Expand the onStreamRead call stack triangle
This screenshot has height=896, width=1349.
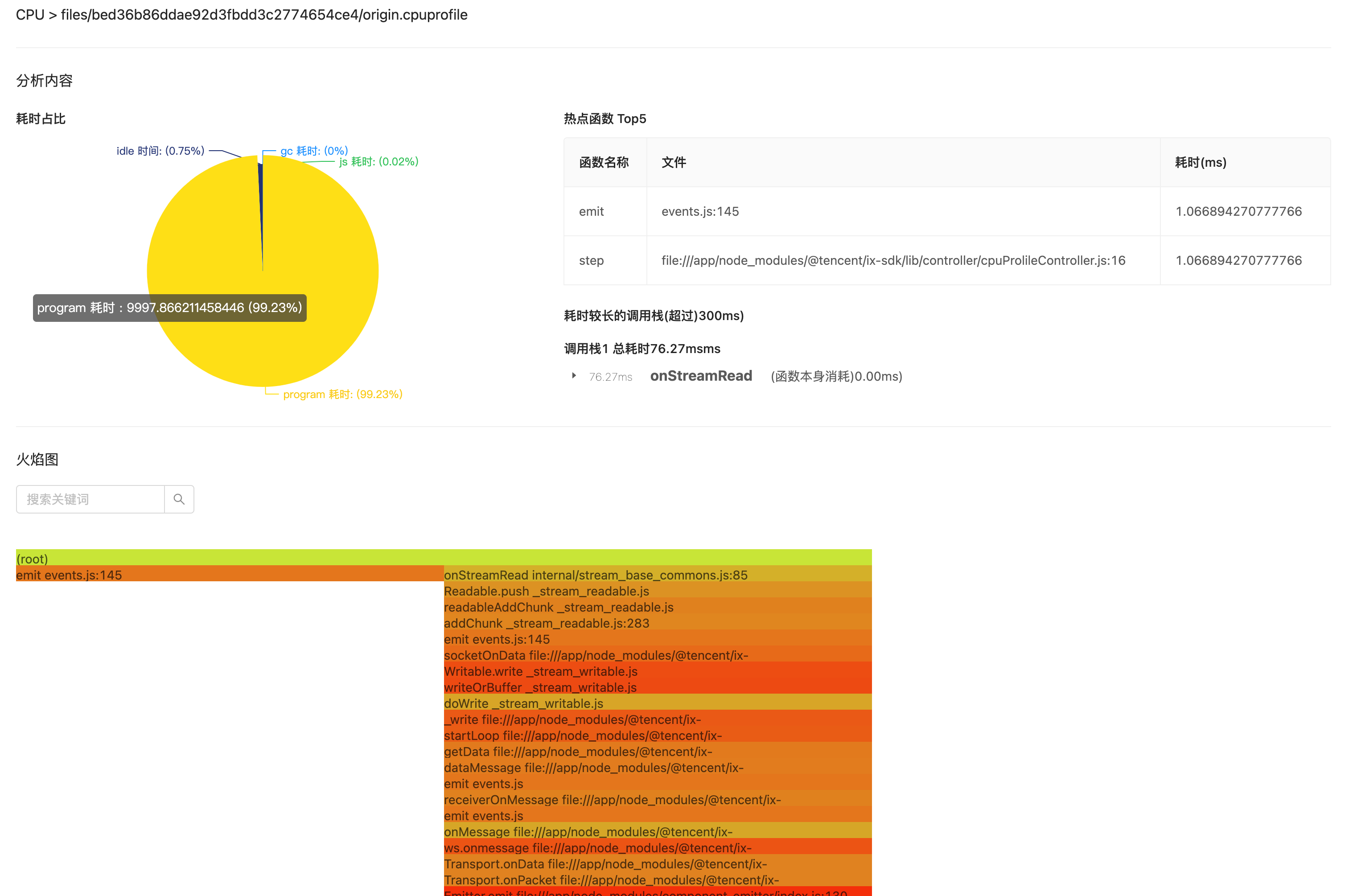pyautogui.click(x=574, y=376)
